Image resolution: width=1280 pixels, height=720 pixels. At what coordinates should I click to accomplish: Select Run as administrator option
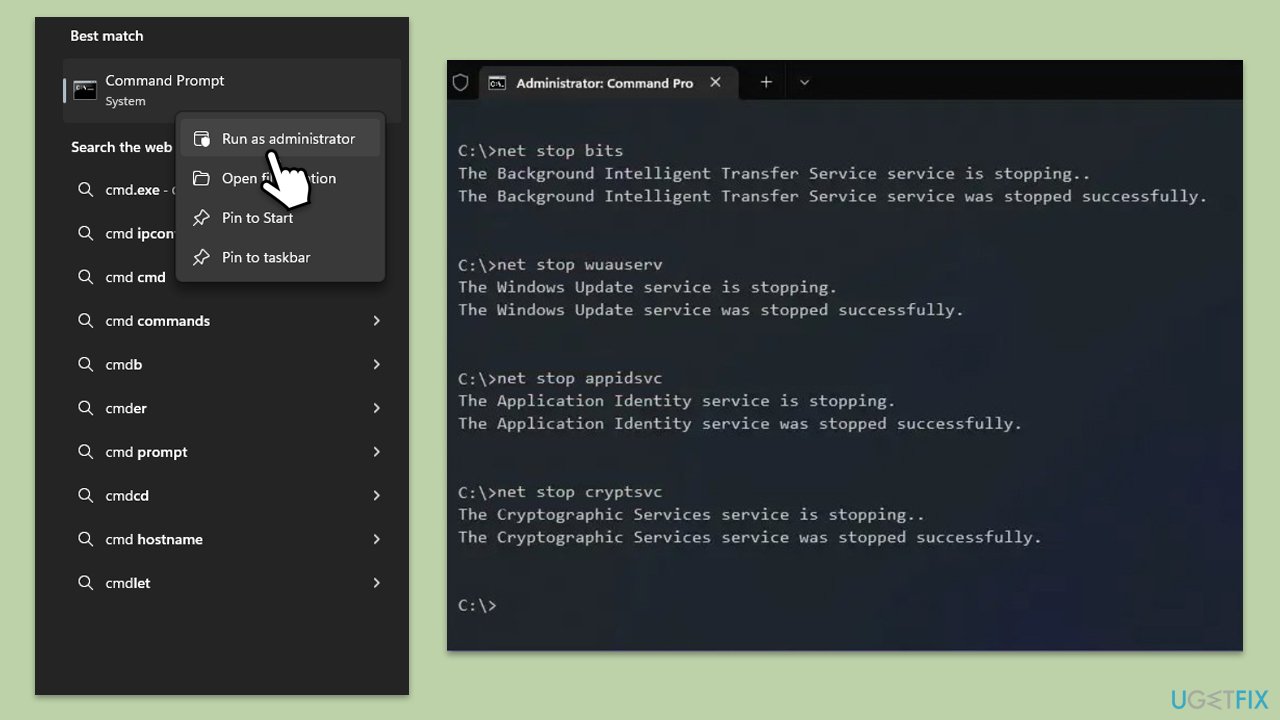(280, 138)
